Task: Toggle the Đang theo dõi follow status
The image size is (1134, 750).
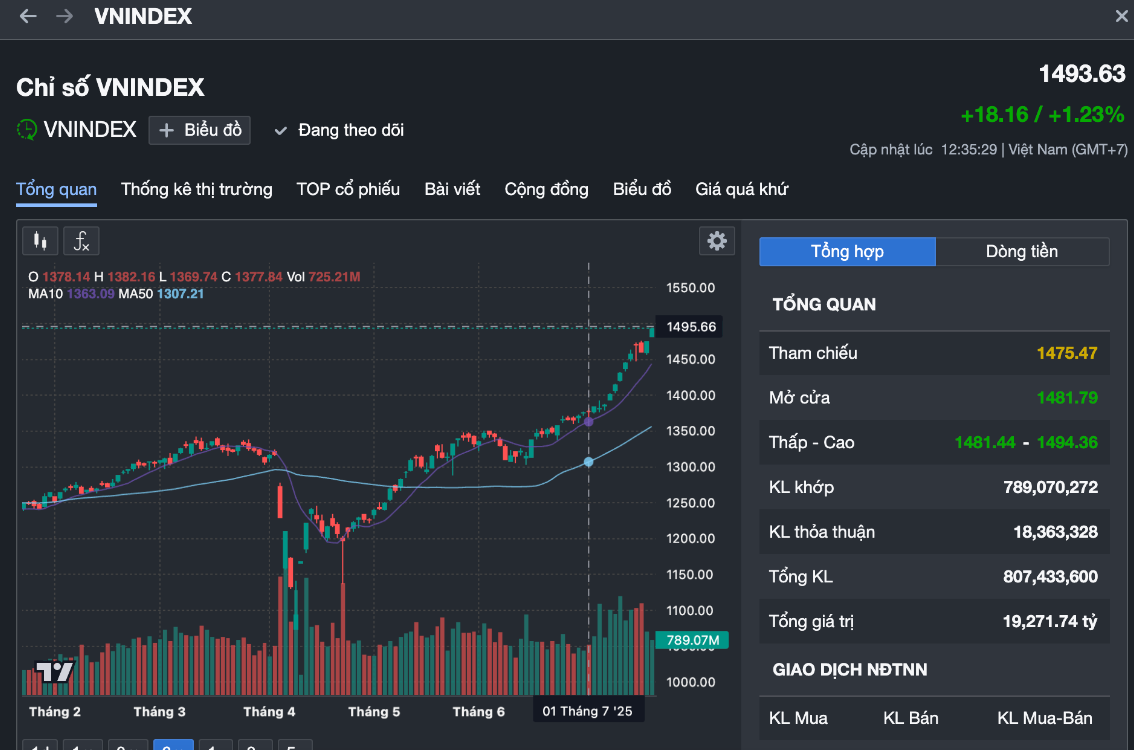Action: (x=339, y=130)
